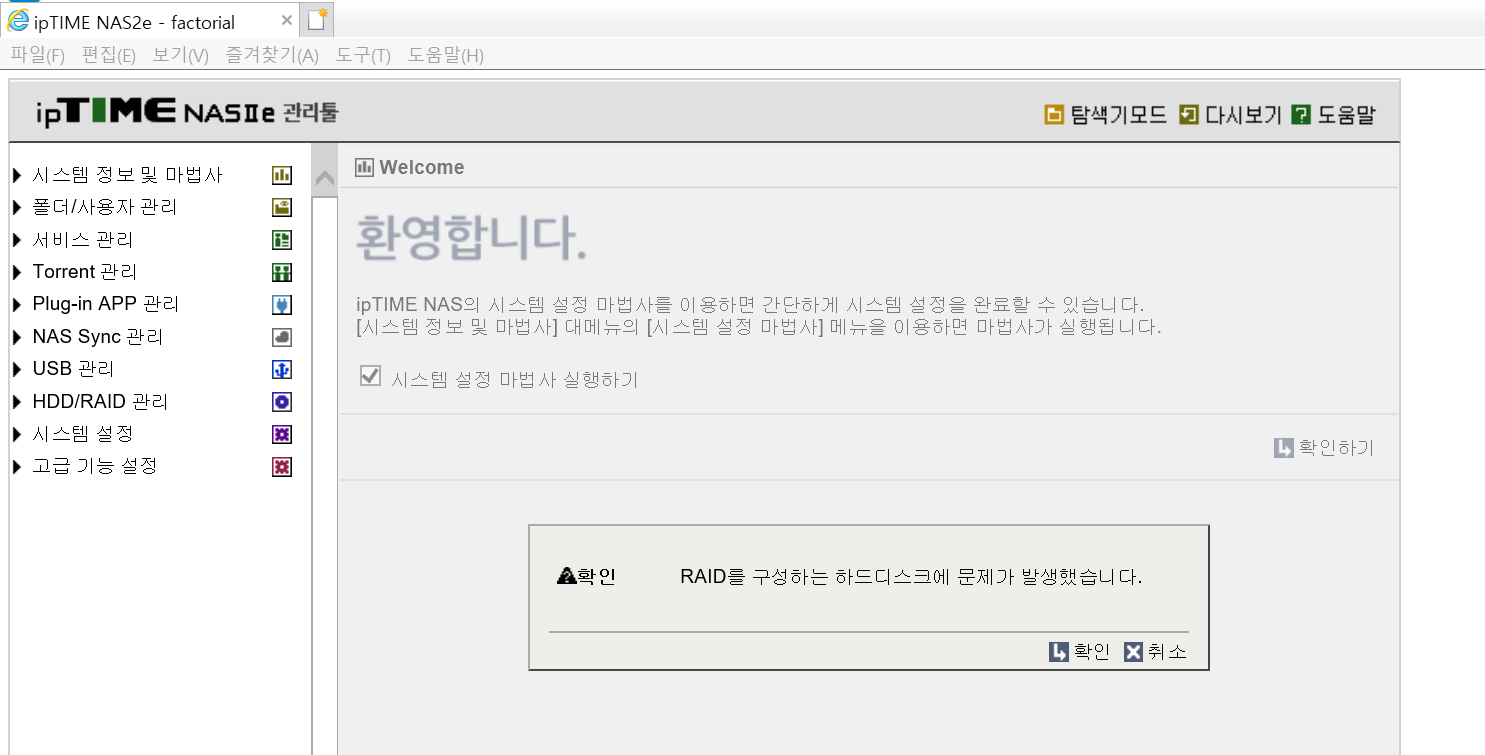
Task: Open 서비스 관리 menu label
Action: click(83, 240)
